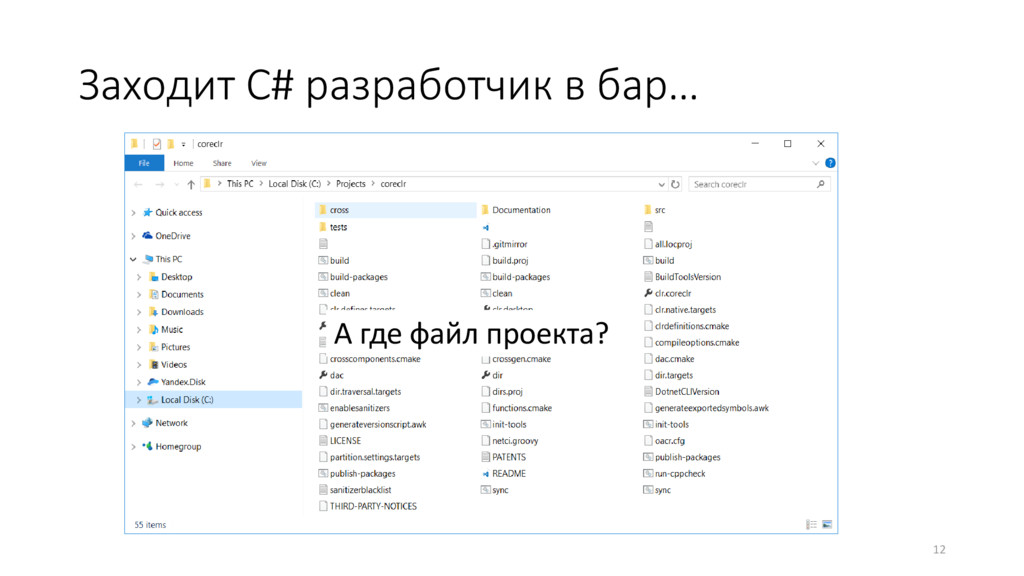Select the crosscomponents.cmake file

tap(375, 359)
